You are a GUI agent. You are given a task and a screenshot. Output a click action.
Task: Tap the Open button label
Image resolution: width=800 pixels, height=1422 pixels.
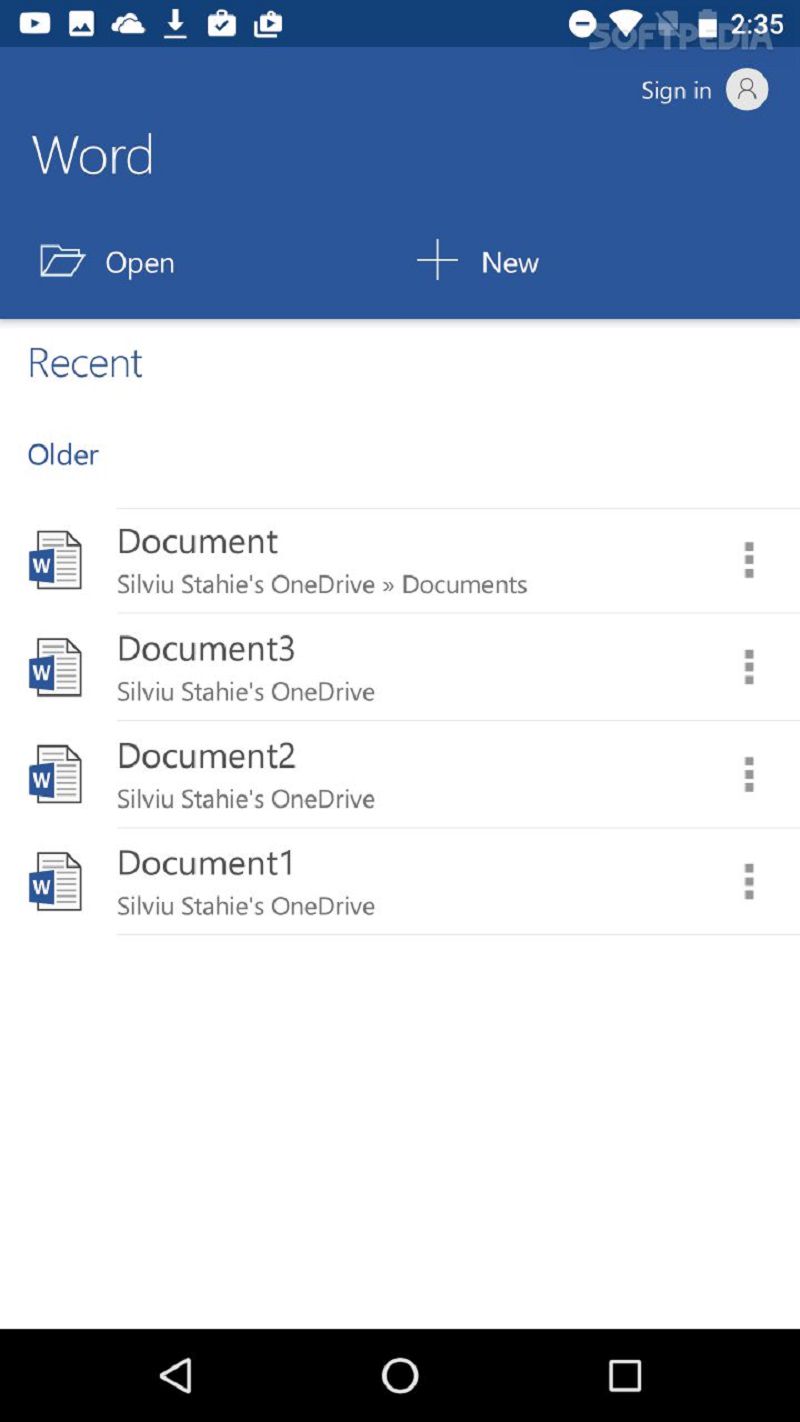click(140, 262)
